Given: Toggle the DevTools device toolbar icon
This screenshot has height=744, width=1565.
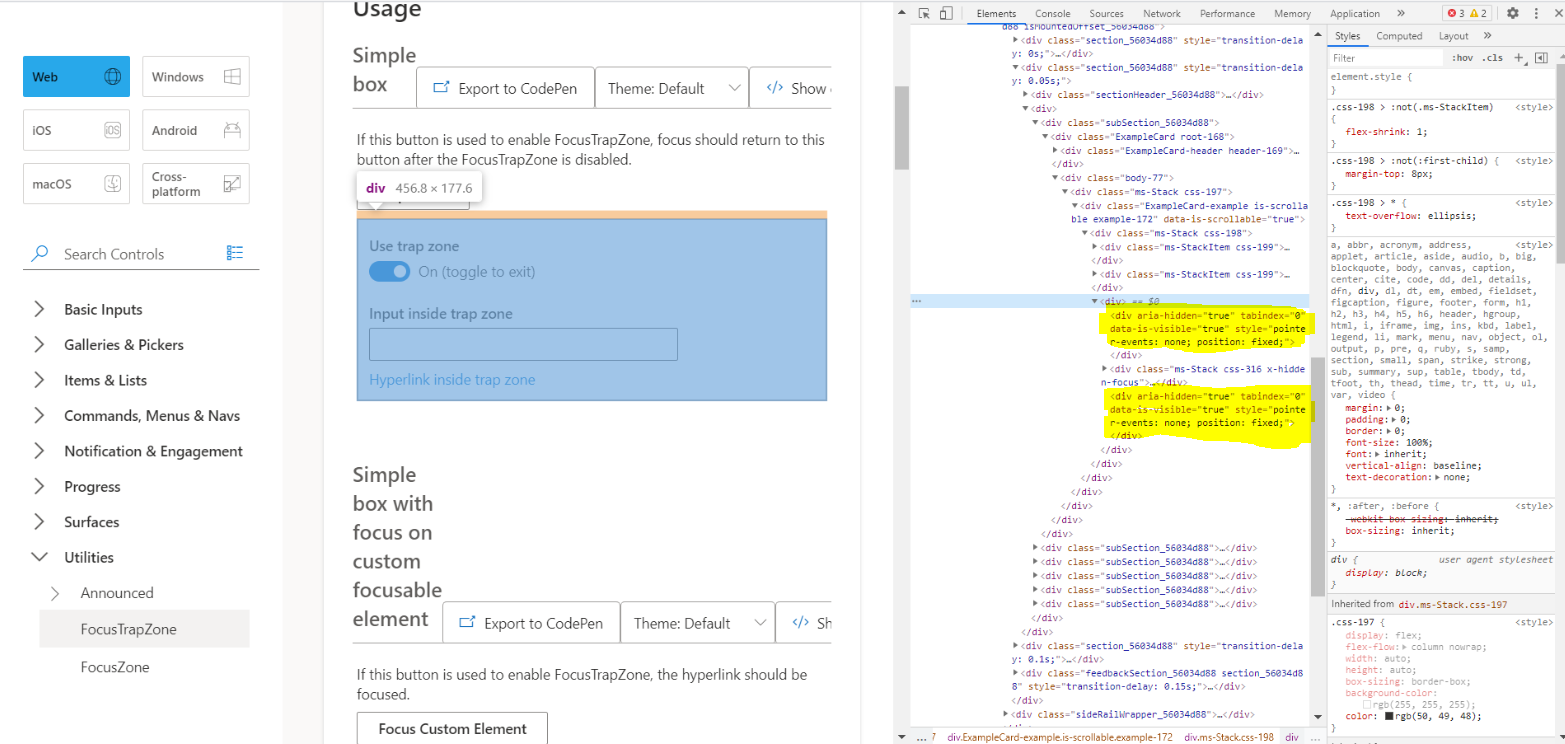Looking at the screenshot, I should tap(946, 13).
